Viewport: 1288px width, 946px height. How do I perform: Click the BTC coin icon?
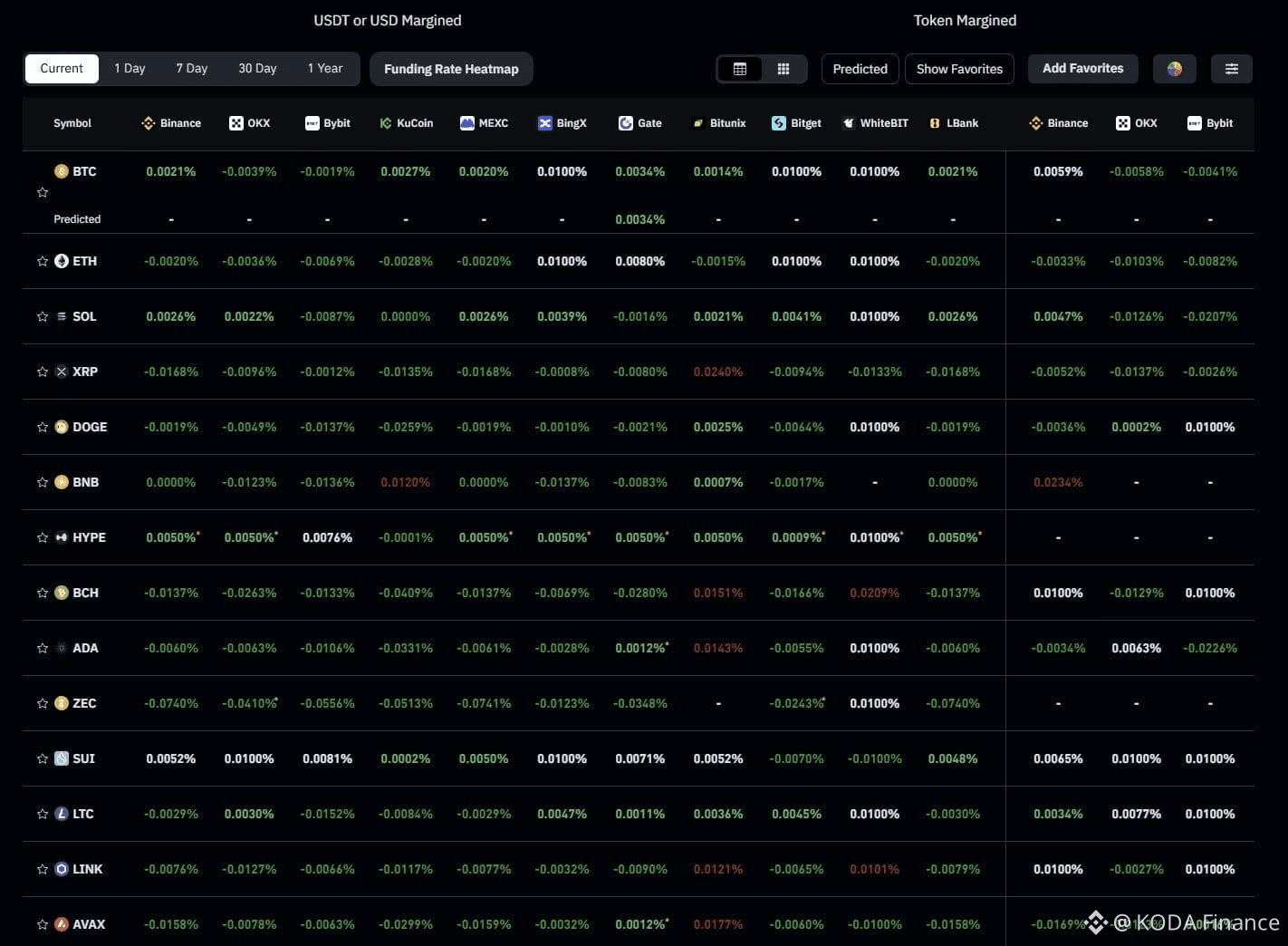coord(61,170)
